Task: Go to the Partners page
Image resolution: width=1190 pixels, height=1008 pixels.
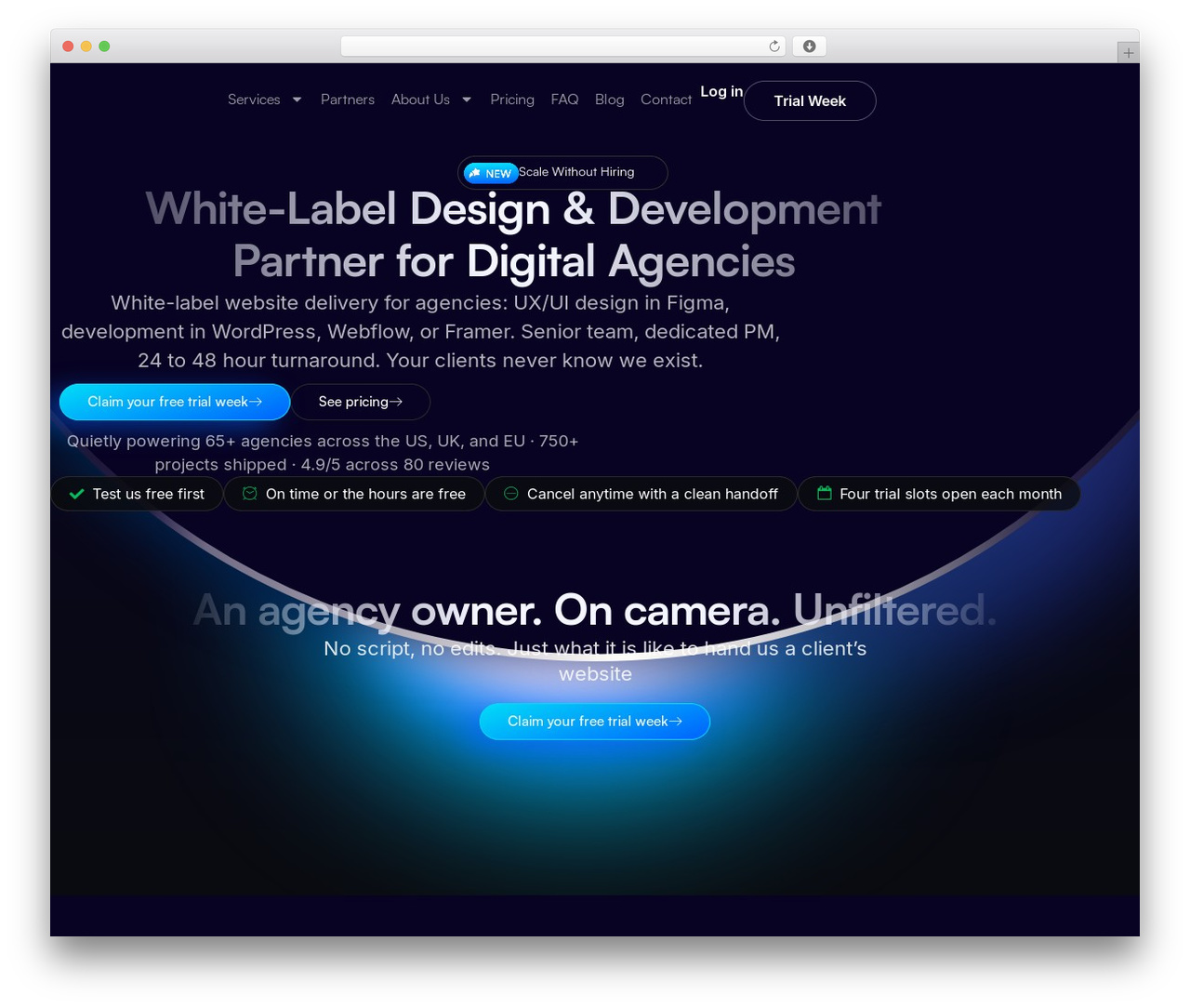Action: pyautogui.click(x=348, y=99)
